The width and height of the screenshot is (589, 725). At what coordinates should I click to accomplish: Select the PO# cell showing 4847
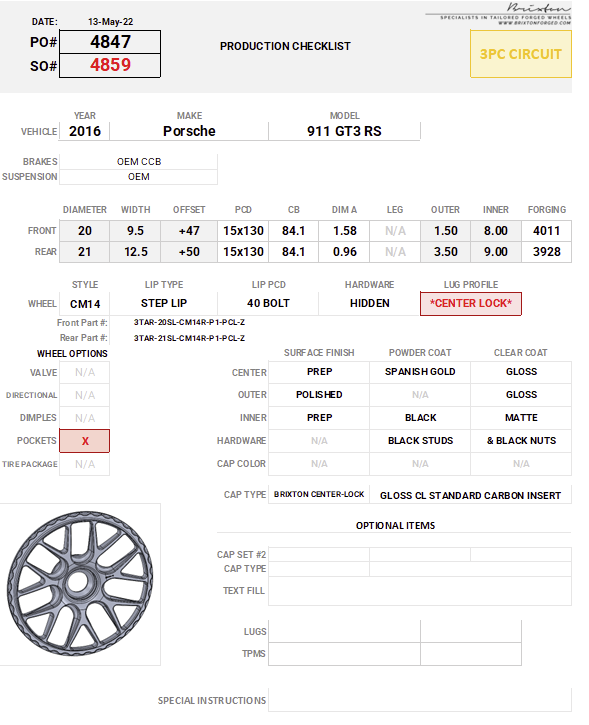click(x=110, y=42)
